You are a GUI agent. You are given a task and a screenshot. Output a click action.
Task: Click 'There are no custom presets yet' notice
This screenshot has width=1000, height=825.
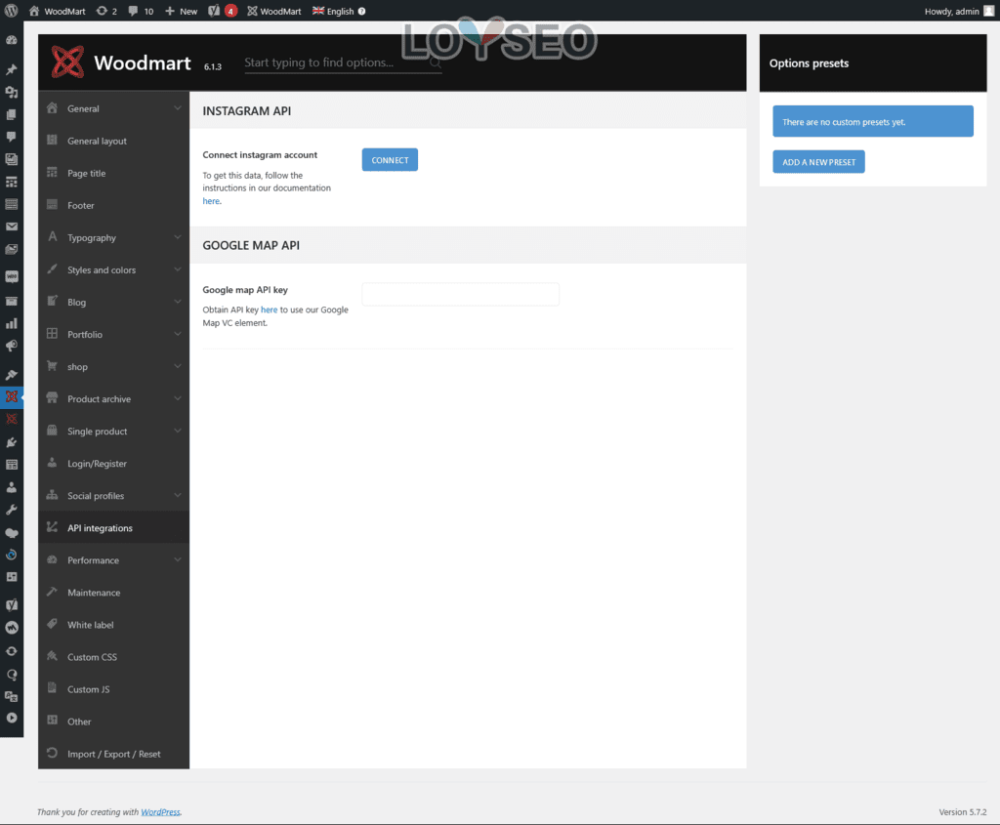[873, 122]
